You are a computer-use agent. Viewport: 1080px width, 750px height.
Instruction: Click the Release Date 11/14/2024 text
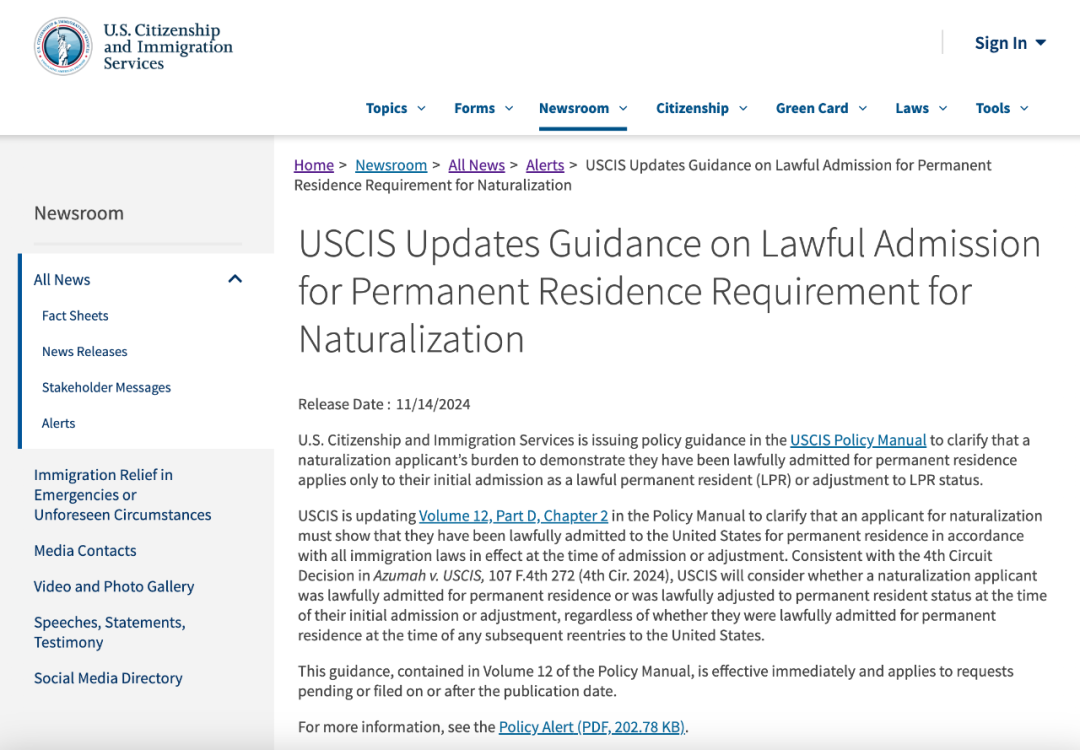point(384,404)
